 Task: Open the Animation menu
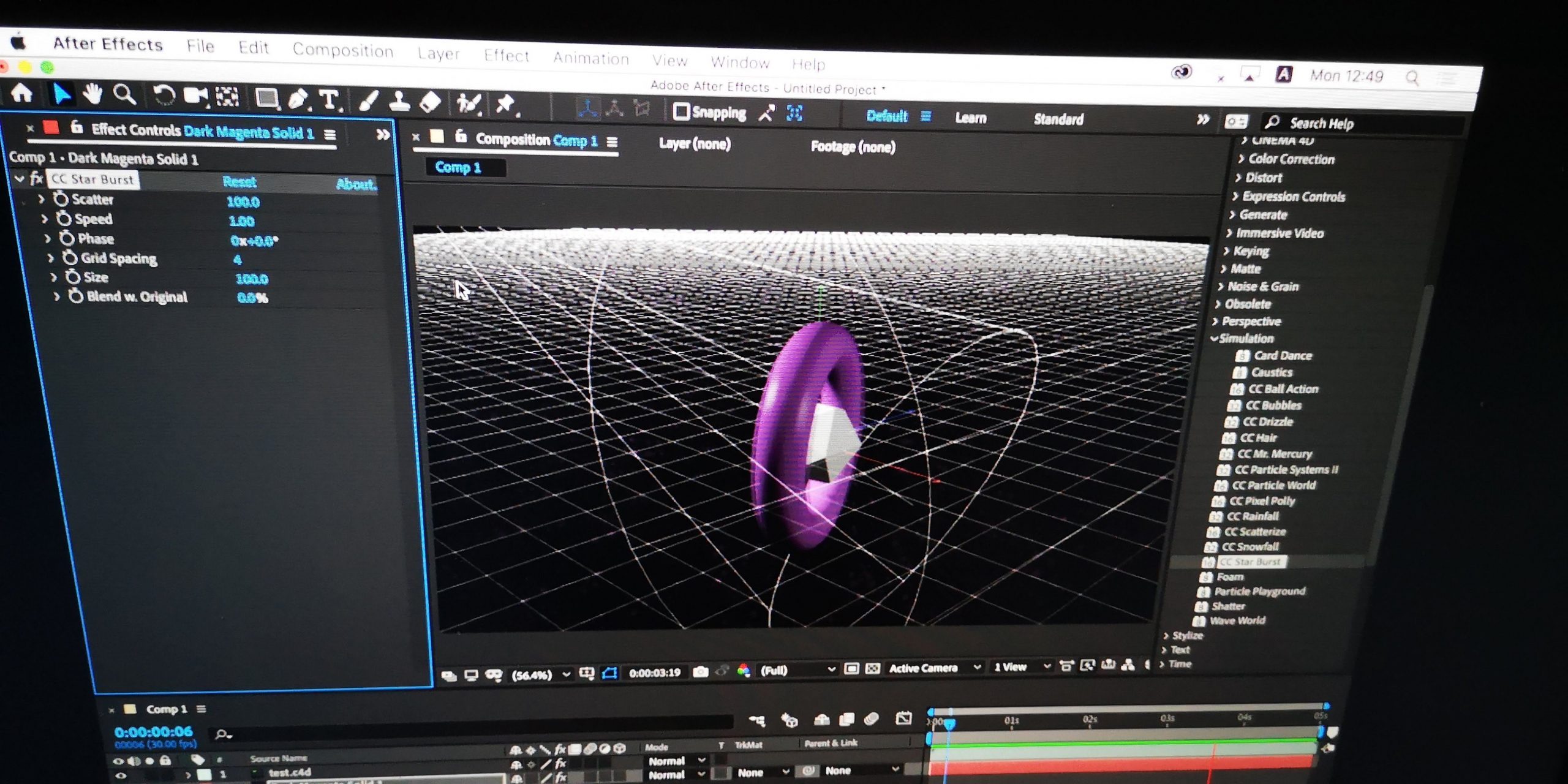click(591, 58)
